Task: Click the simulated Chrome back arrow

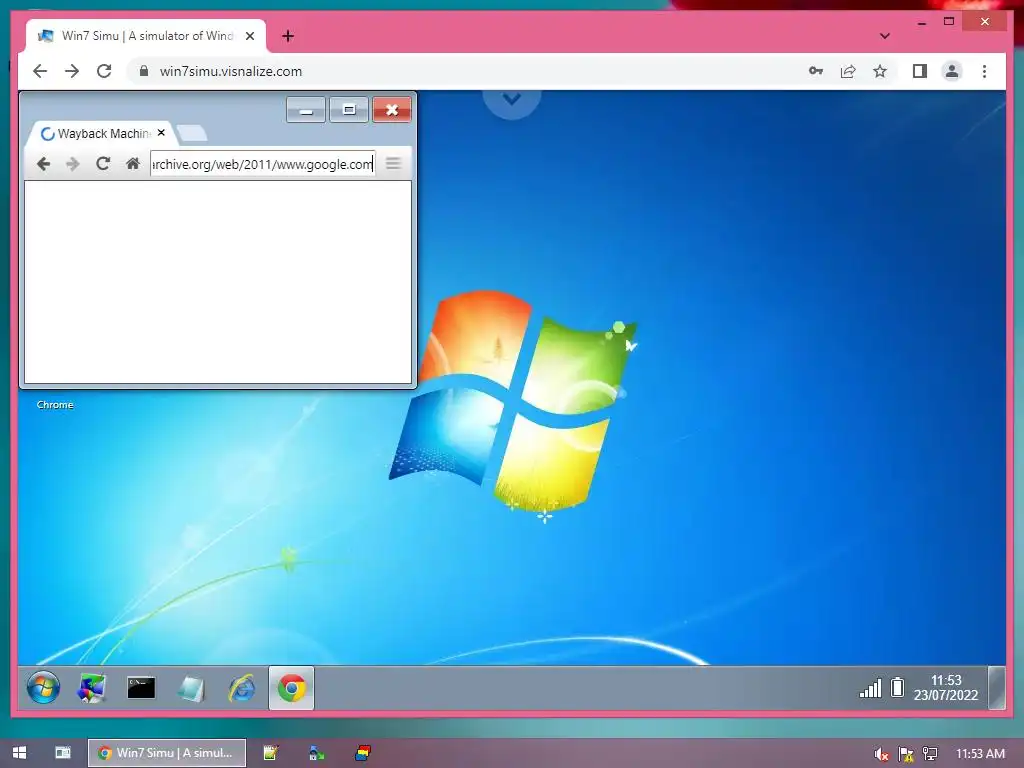Action: 43,164
